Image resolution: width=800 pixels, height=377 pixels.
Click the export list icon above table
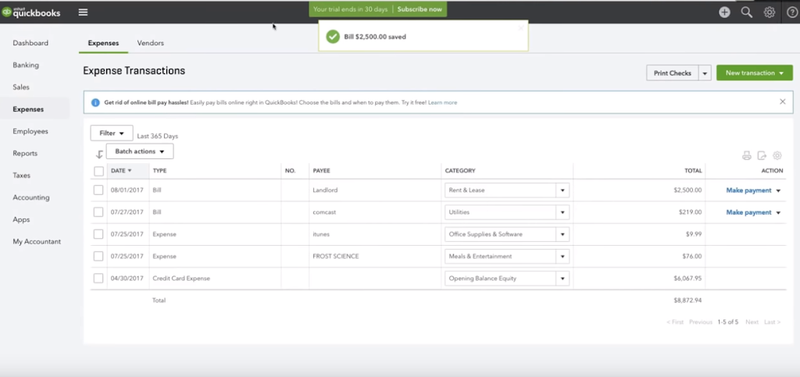(762, 156)
